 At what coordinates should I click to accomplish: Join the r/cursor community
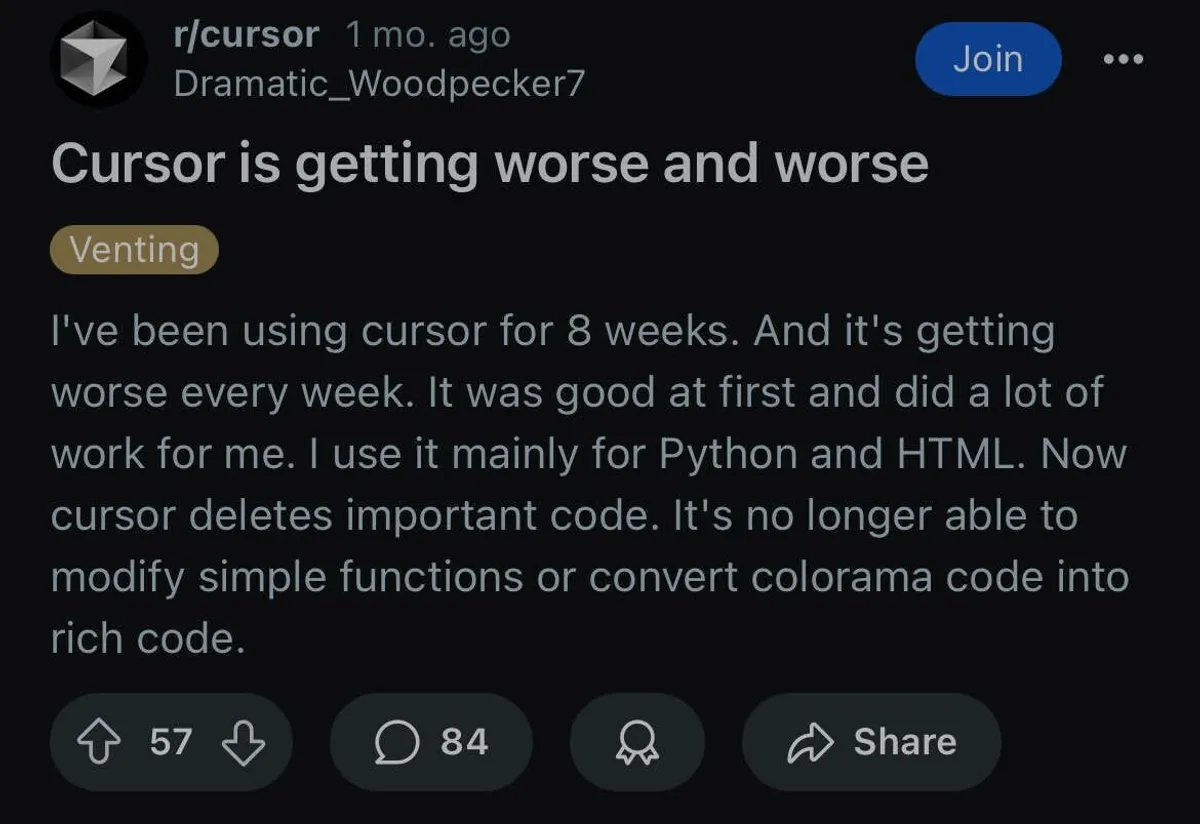coord(987,59)
